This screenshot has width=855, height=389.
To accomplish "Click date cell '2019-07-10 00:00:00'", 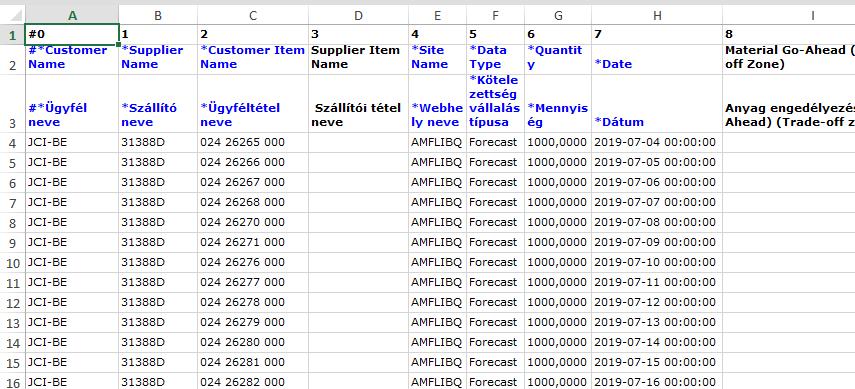I will coord(657,262).
